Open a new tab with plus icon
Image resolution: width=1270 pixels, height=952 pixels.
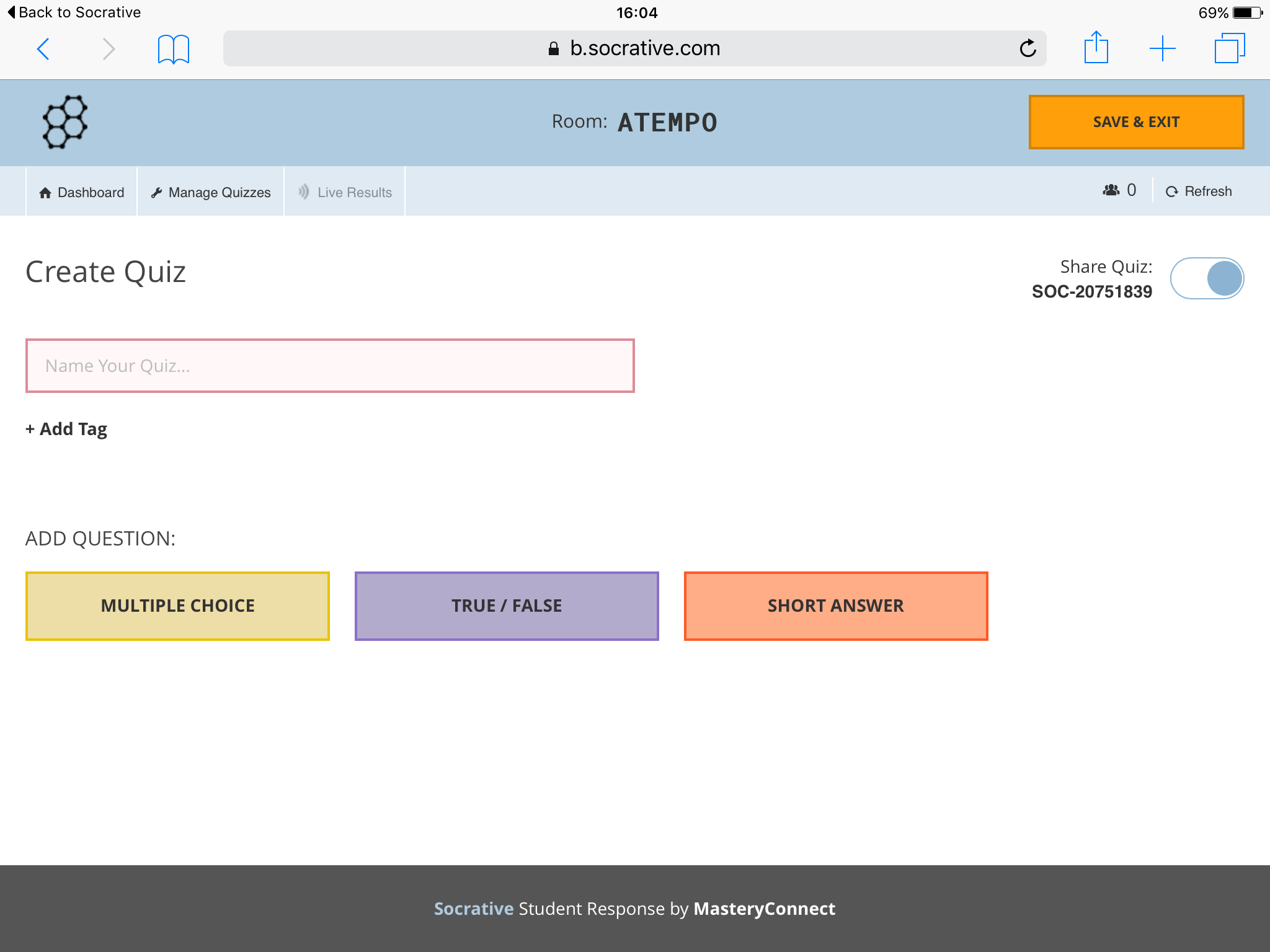click(1162, 48)
